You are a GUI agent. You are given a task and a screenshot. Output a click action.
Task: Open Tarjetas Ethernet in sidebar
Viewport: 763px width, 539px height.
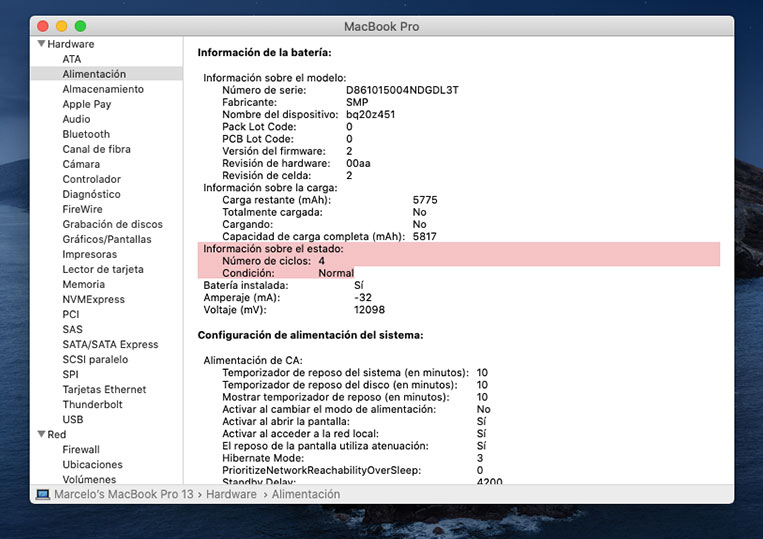coord(104,389)
